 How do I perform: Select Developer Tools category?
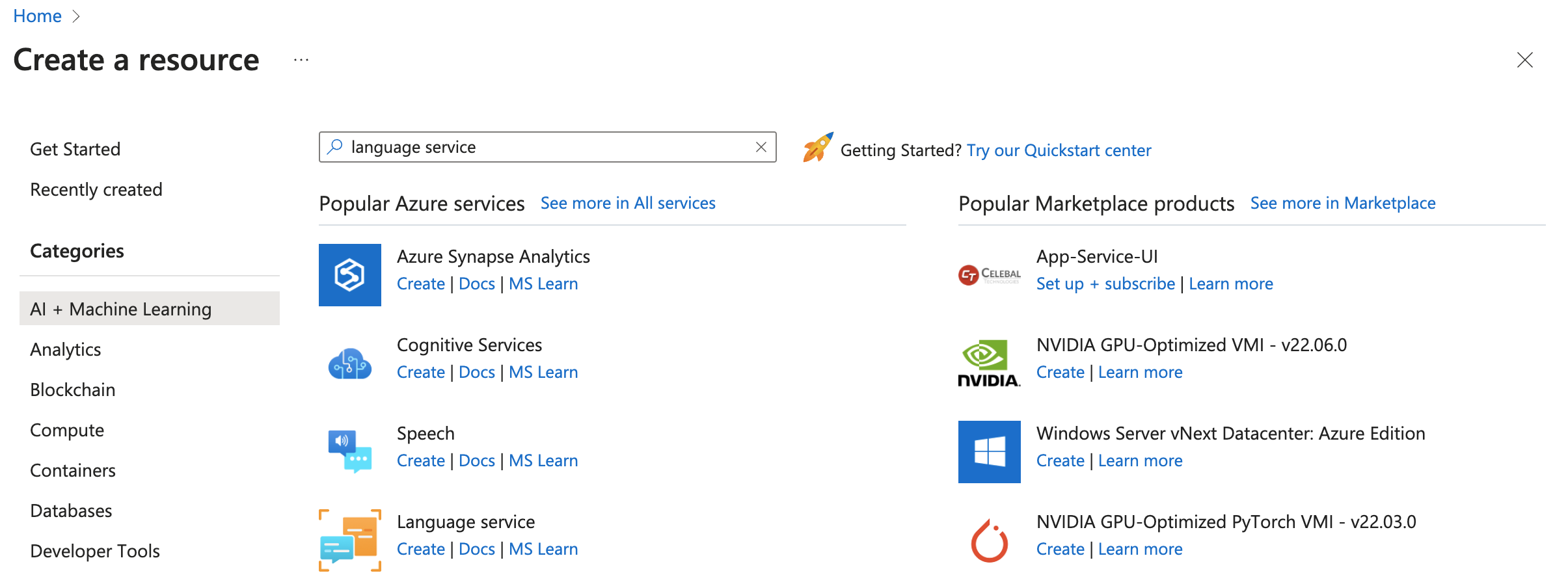pos(94,551)
